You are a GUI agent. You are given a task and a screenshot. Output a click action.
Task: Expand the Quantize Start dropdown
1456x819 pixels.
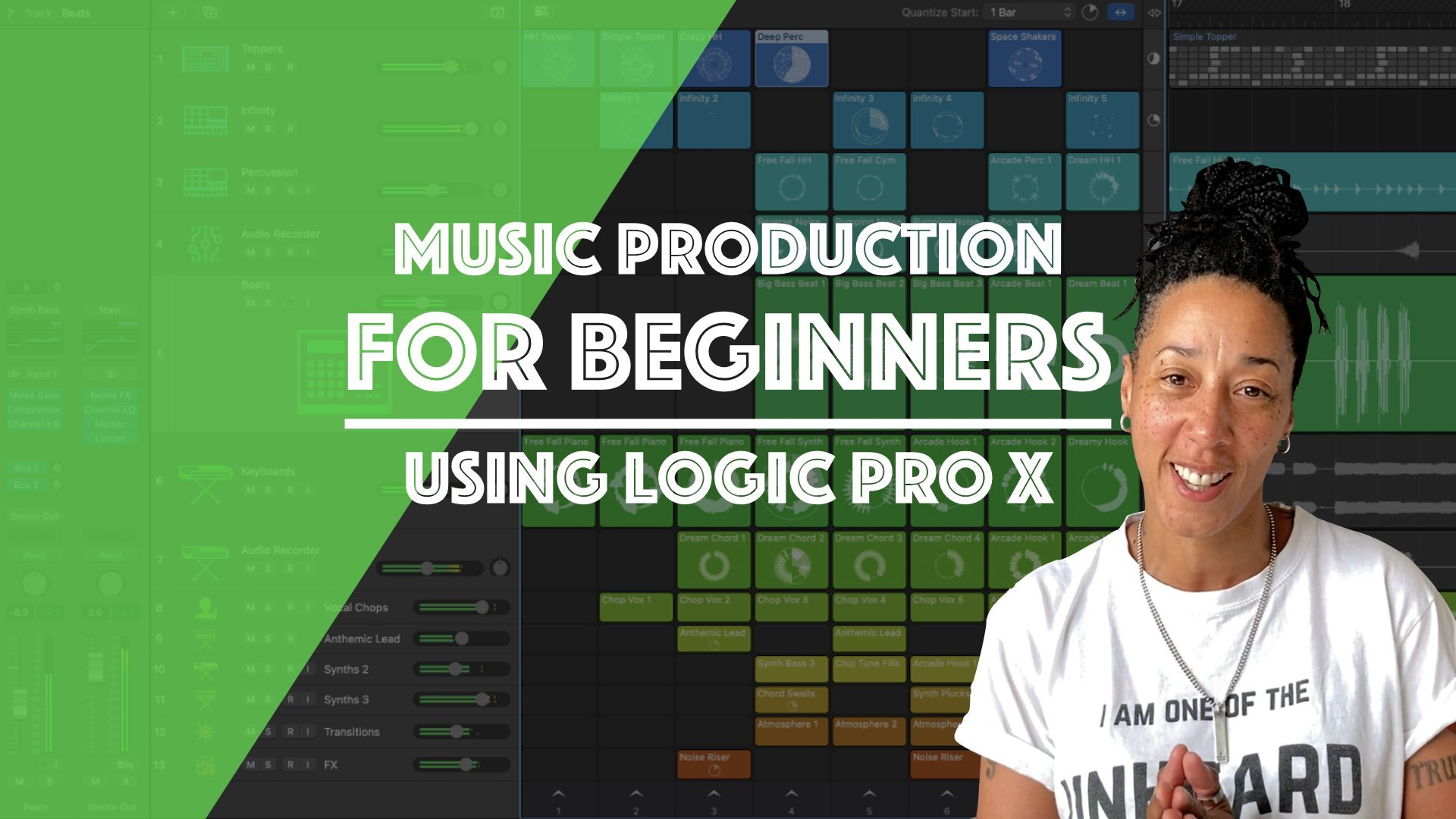coord(1025,12)
